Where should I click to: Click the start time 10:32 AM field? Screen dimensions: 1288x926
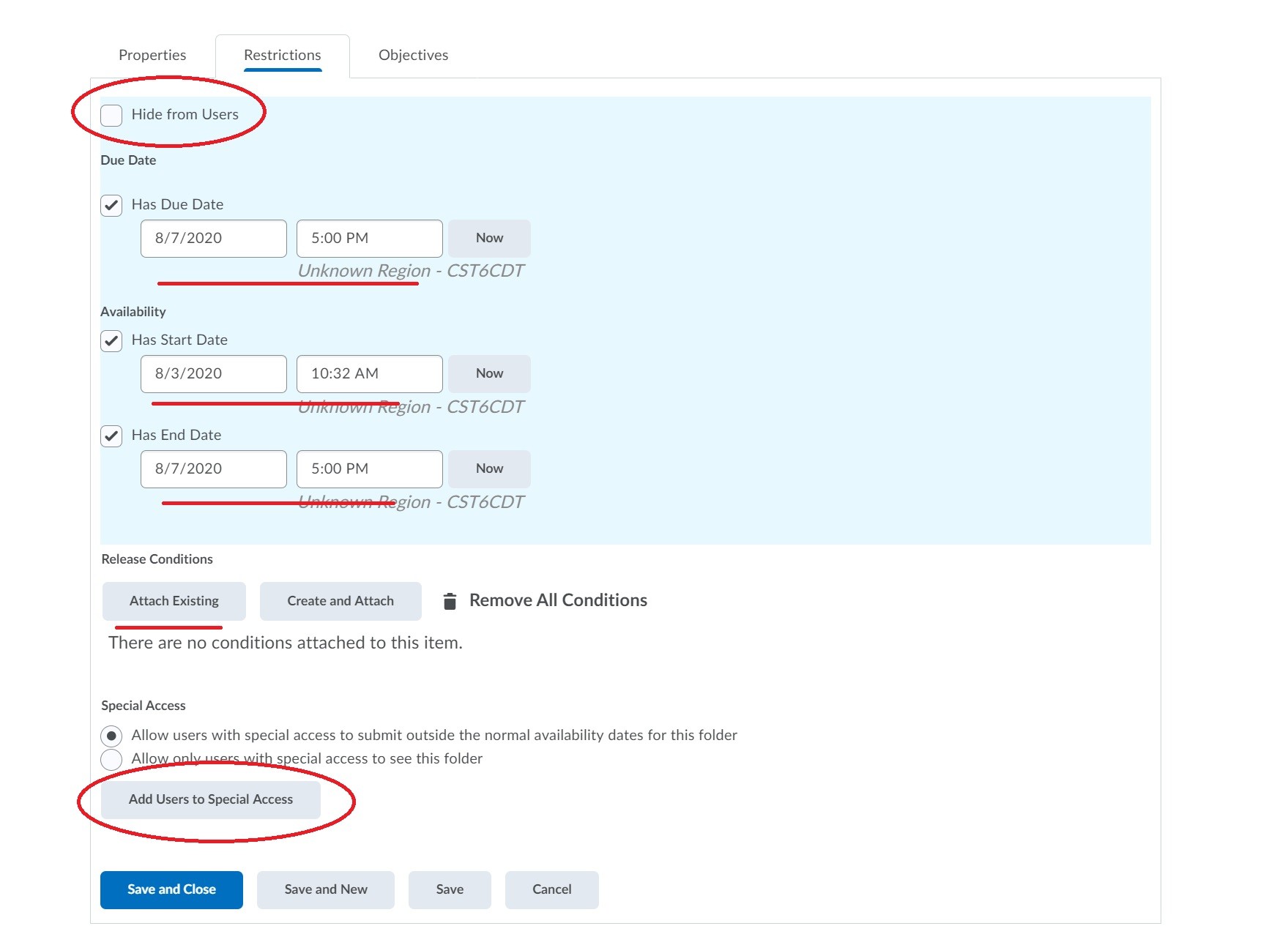[369, 374]
